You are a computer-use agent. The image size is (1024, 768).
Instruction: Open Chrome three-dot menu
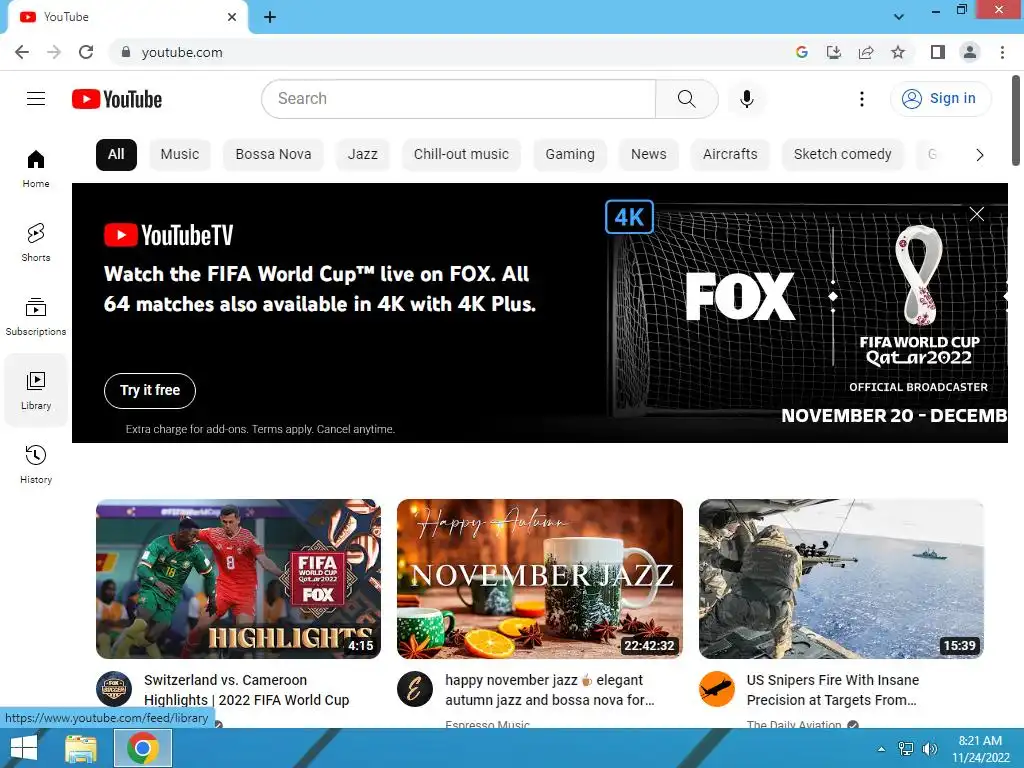(1002, 52)
